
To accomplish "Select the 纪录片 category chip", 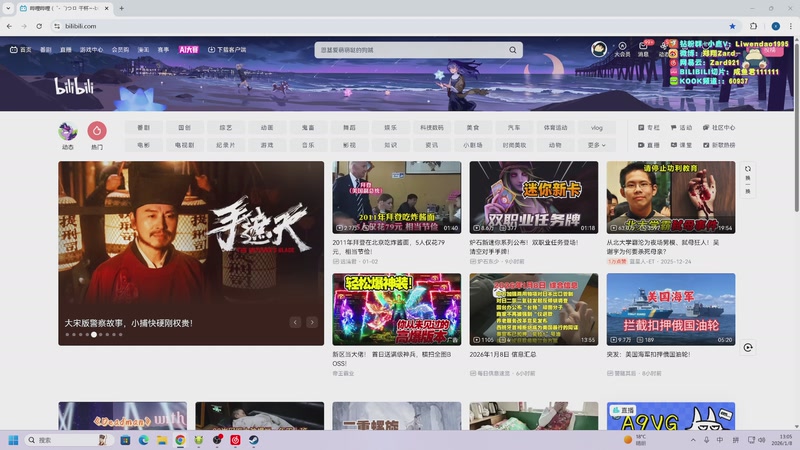I will tap(226, 145).
